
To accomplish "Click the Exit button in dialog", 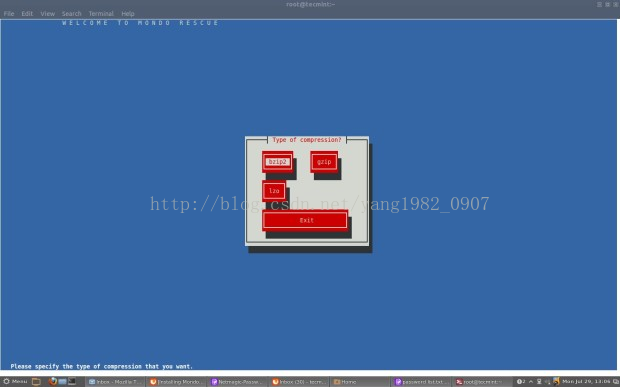I will [x=305, y=220].
